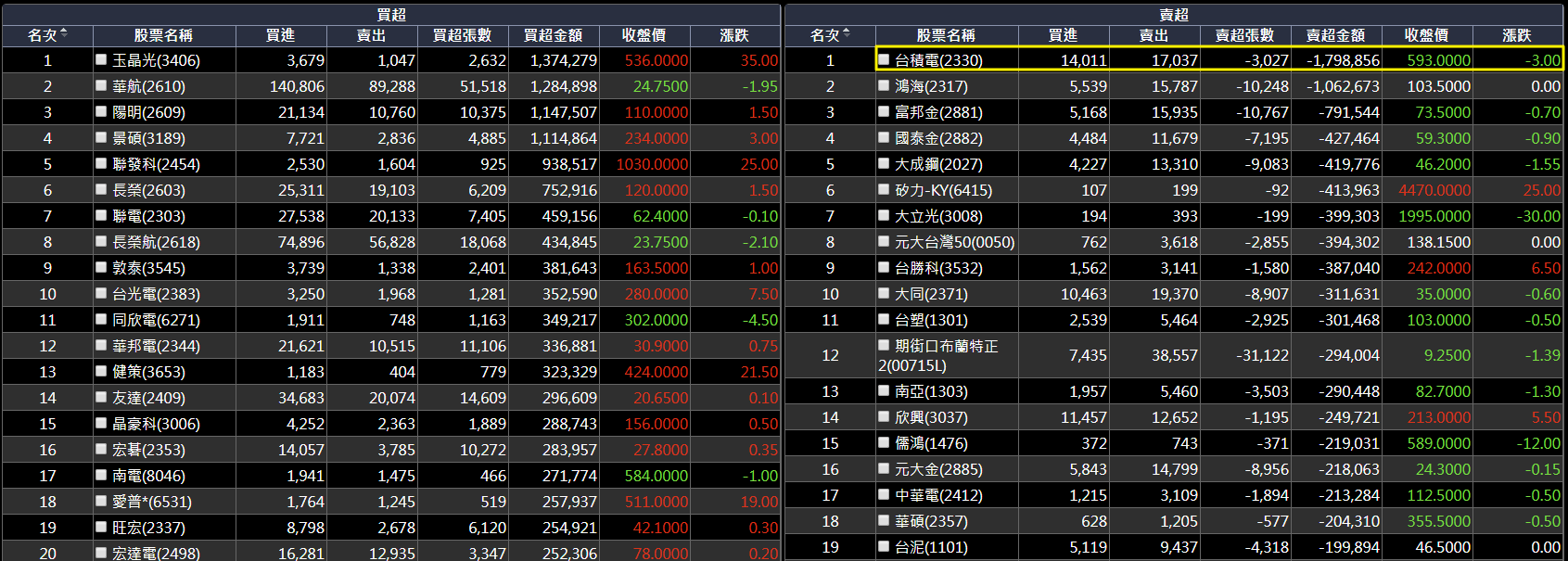The image size is (1568, 561).
Task: Open stock name 儒鴻(1476)
Action: pyautogui.click(x=931, y=443)
